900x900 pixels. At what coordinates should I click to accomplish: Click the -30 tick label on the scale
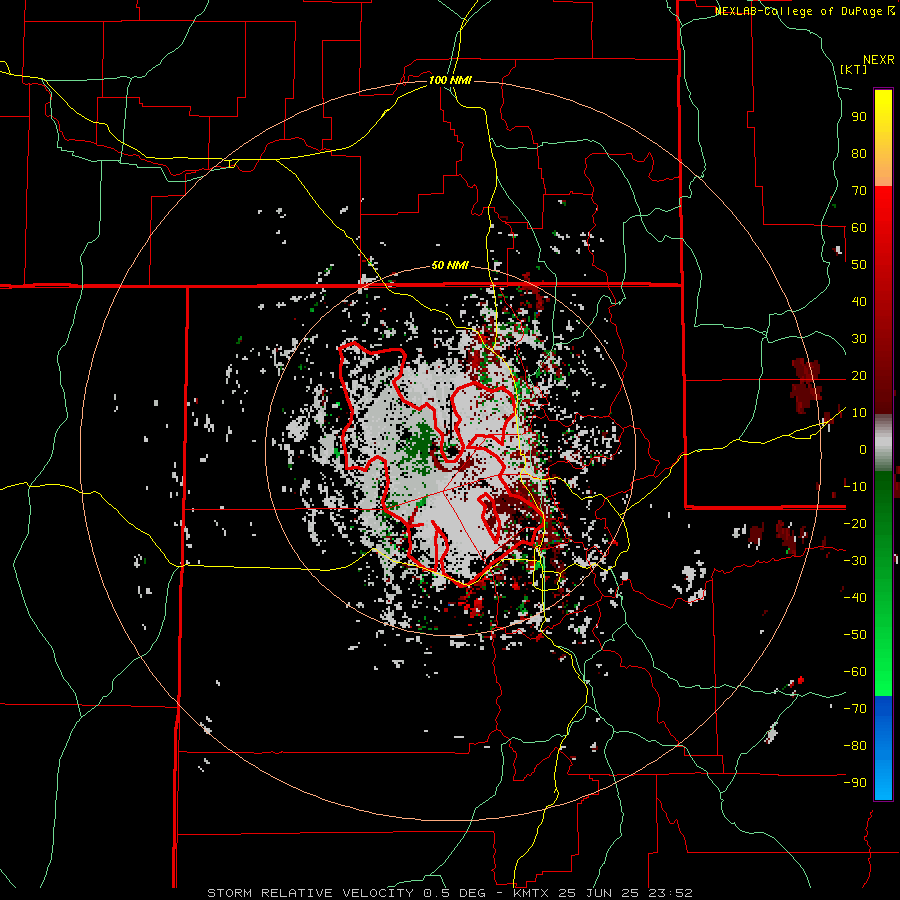pos(855,561)
